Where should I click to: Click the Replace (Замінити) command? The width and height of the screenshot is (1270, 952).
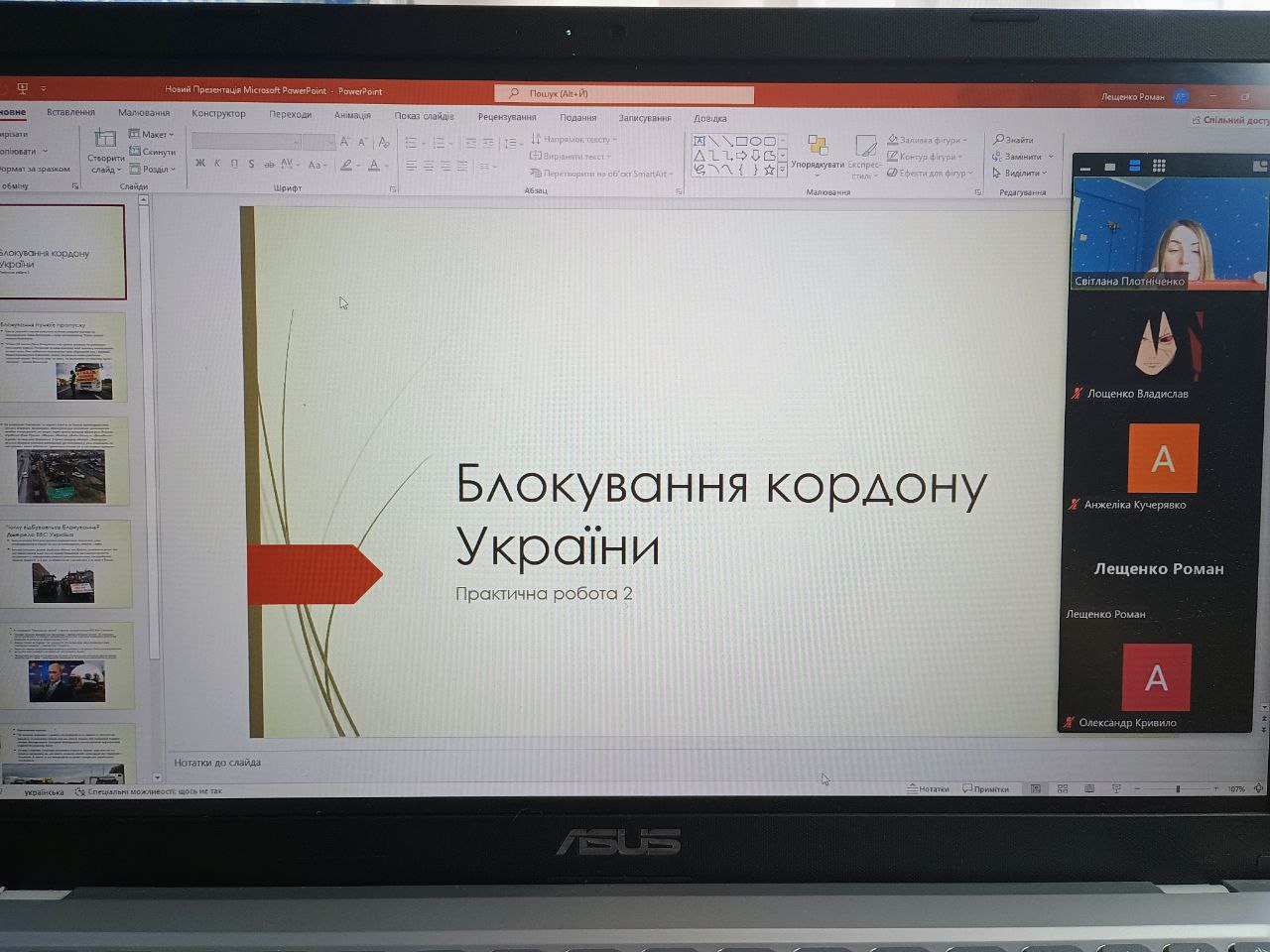tap(1022, 157)
